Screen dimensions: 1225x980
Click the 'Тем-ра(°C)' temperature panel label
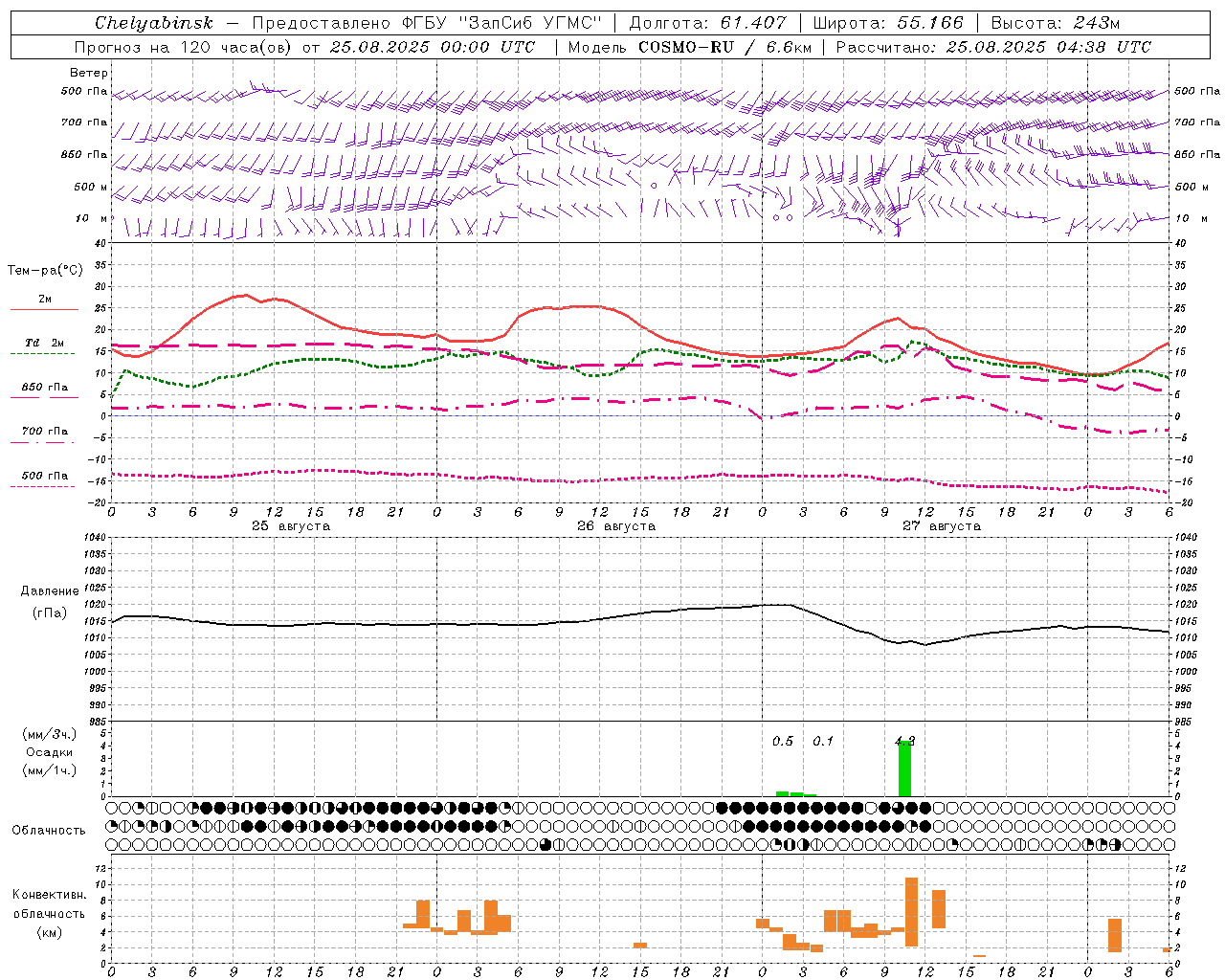(x=45, y=271)
